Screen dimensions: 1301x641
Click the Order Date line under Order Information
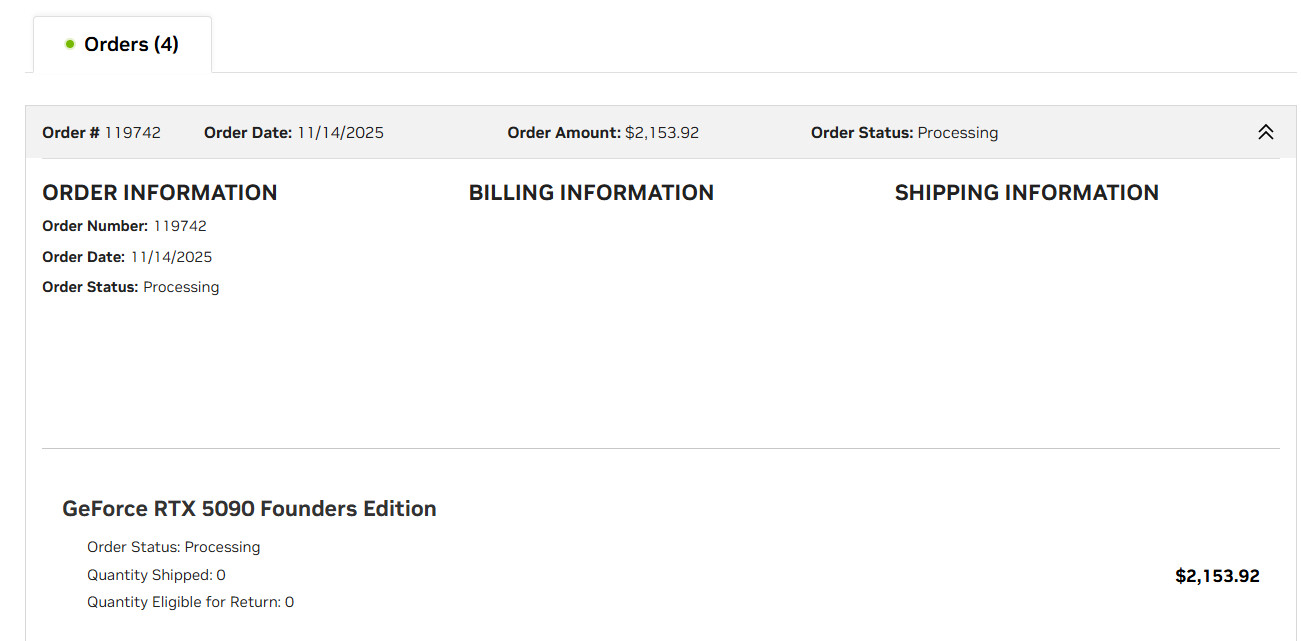[x=127, y=257]
